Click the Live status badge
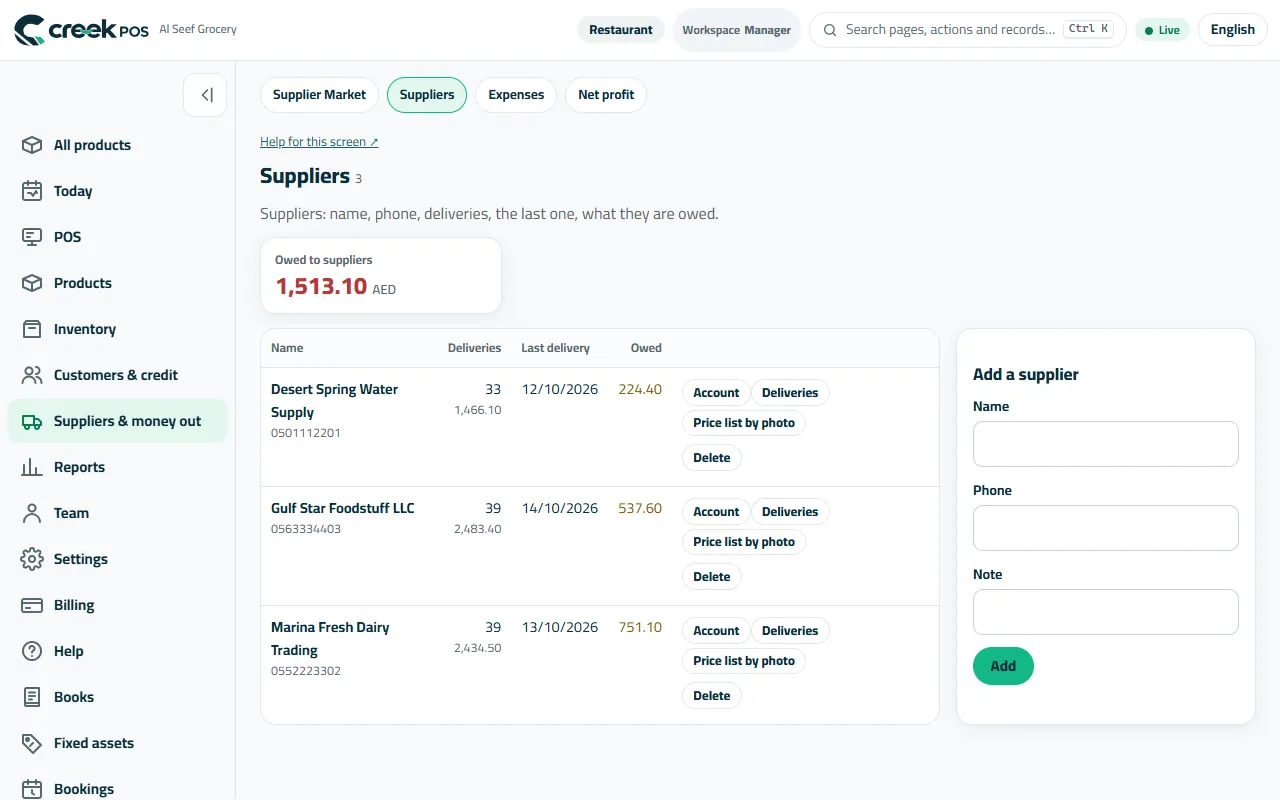Image resolution: width=1280 pixels, height=800 pixels. pyautogui.click(x=1162, y=30)
